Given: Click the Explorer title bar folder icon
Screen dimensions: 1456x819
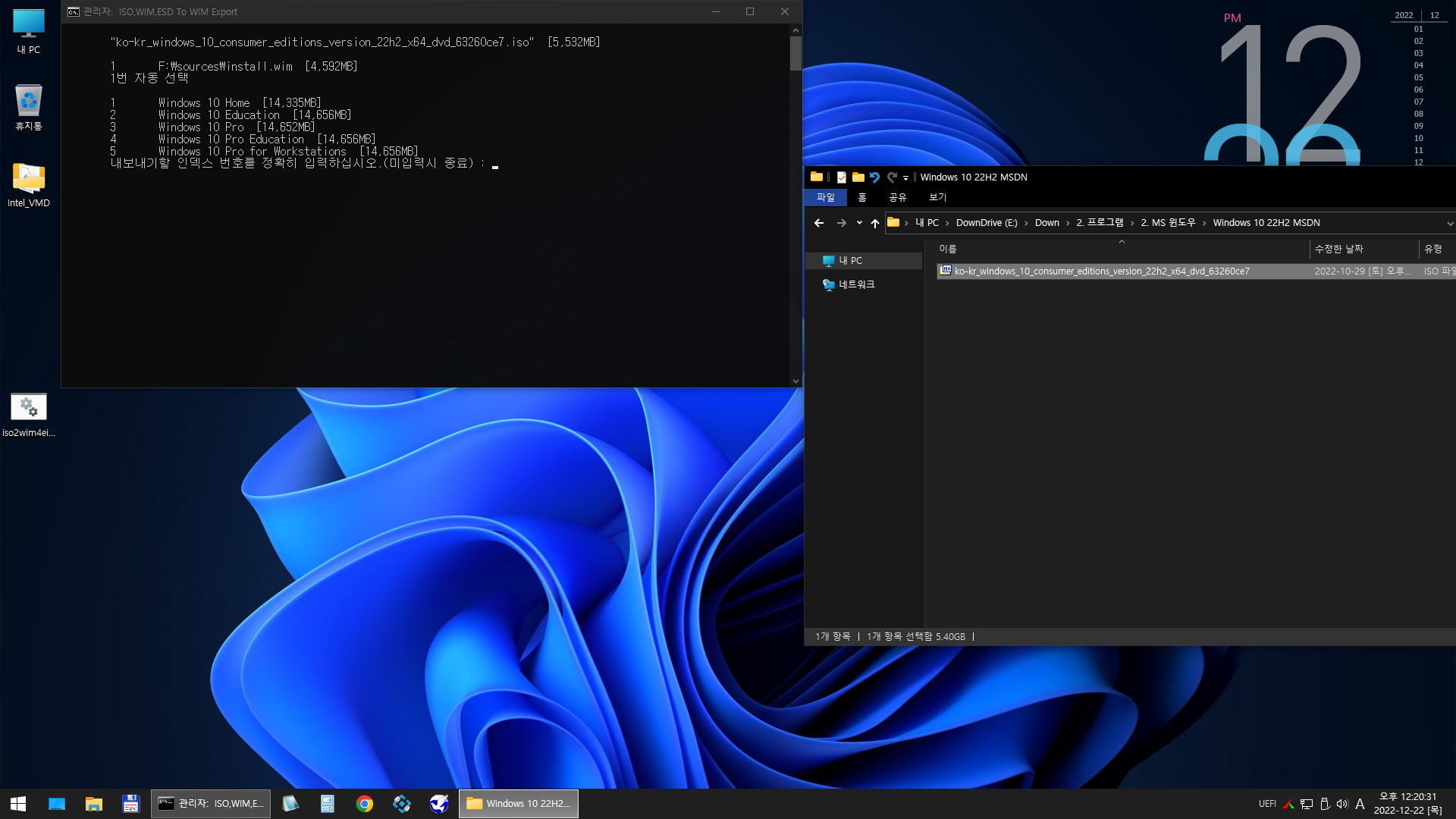Looking at the screenshot, I should coord(817,177).
